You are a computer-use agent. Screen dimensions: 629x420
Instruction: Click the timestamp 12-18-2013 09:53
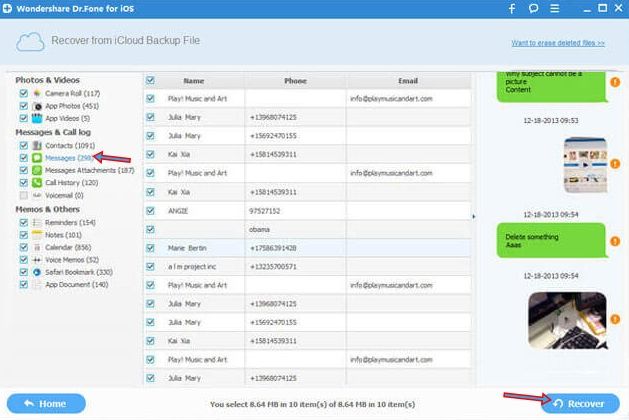(551, 120)
